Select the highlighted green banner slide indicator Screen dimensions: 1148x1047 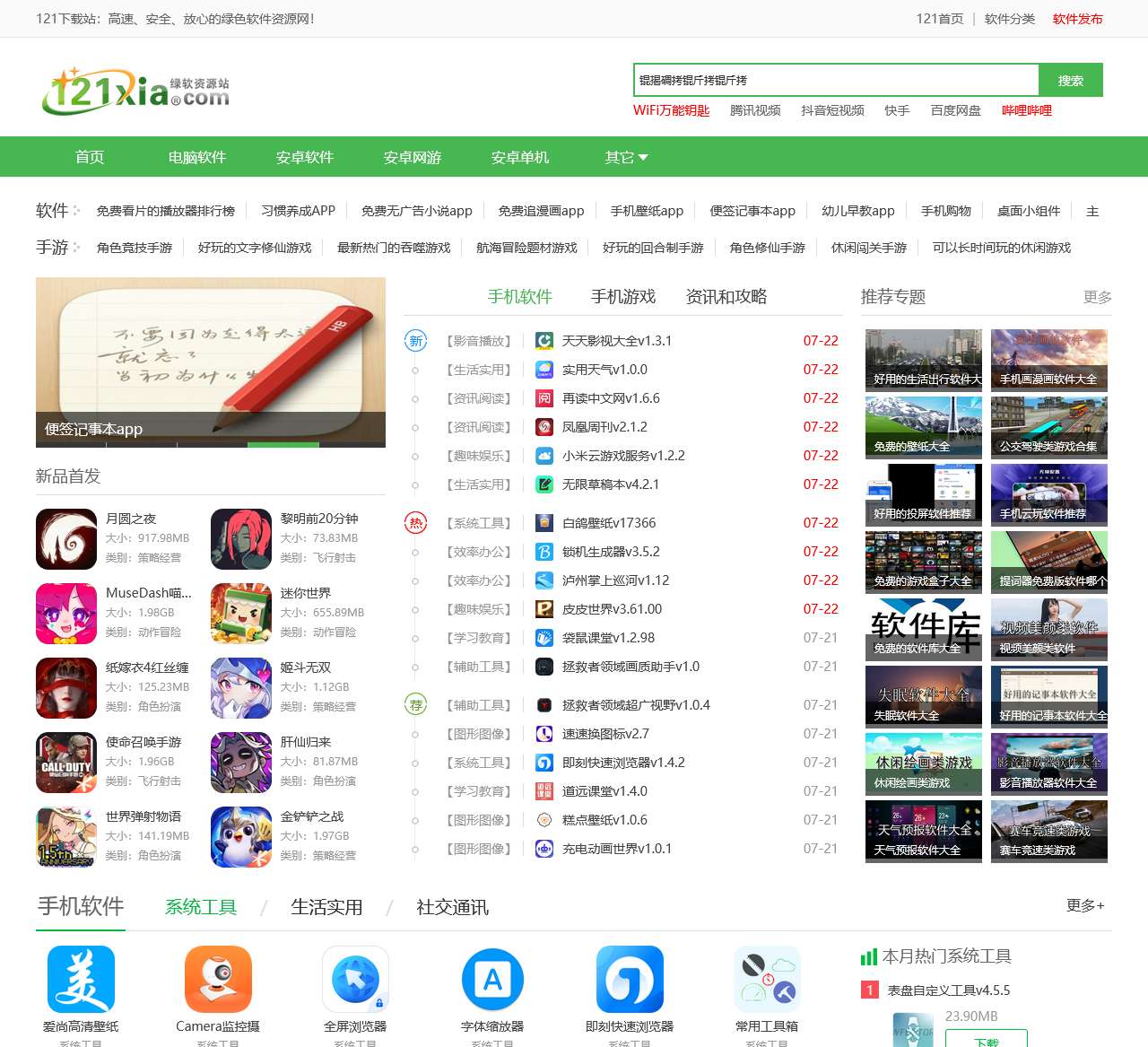tap(282, 445)
